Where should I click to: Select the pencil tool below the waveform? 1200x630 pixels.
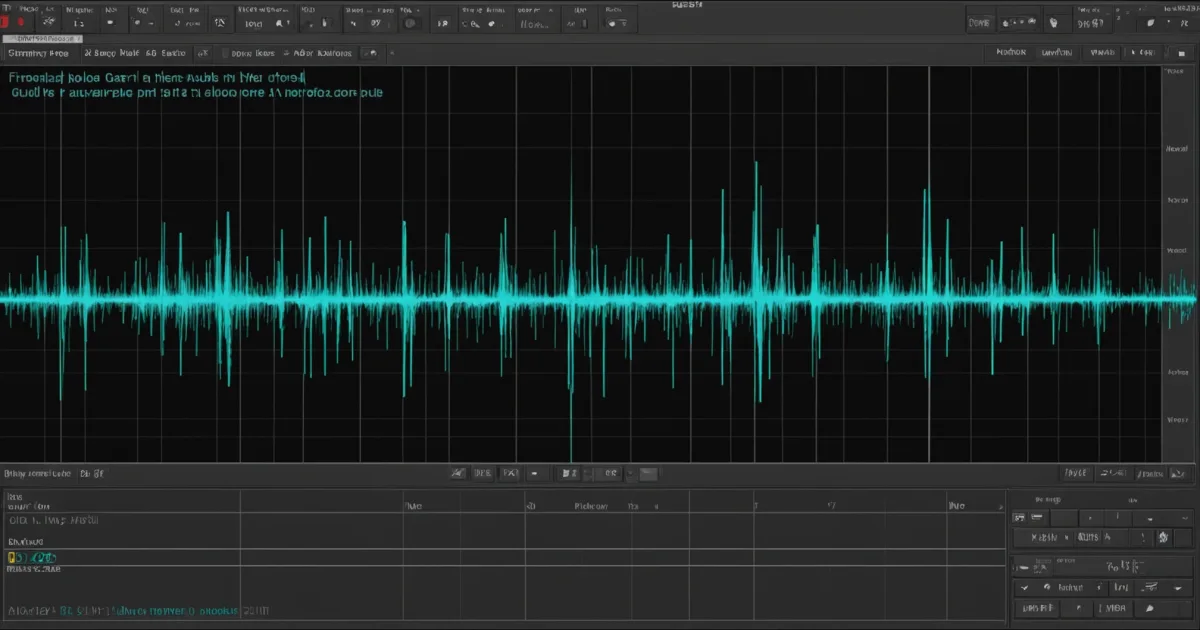tap(458, 473)
